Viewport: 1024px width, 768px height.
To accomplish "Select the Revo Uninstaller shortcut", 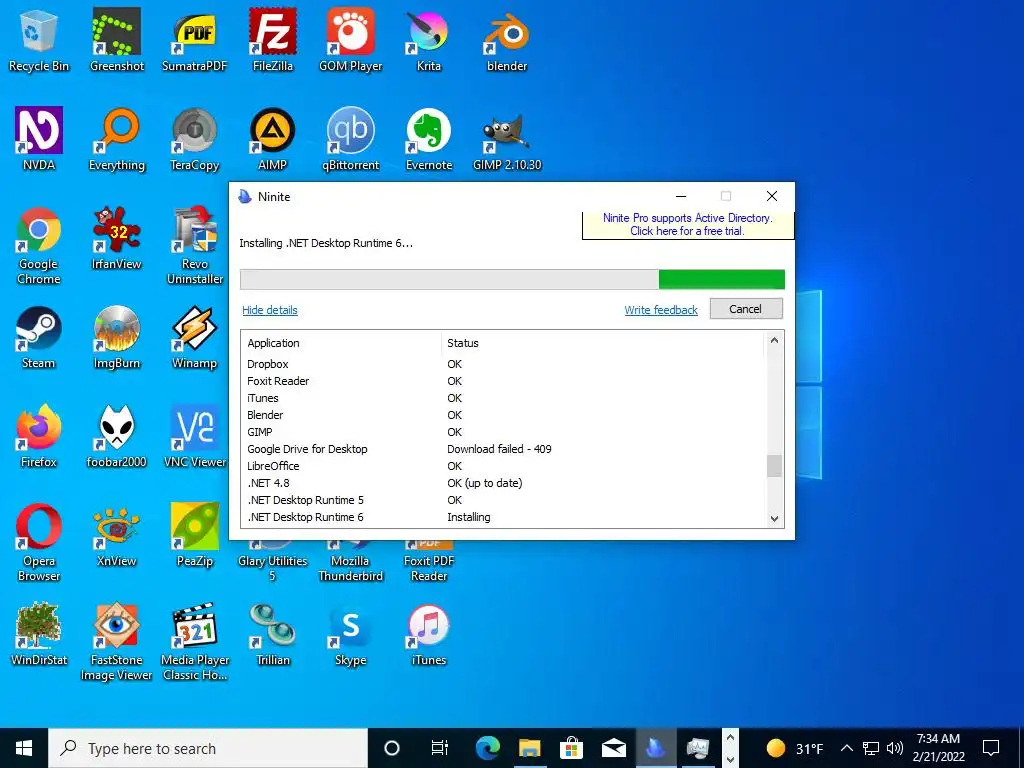I will tap(195, 246).
